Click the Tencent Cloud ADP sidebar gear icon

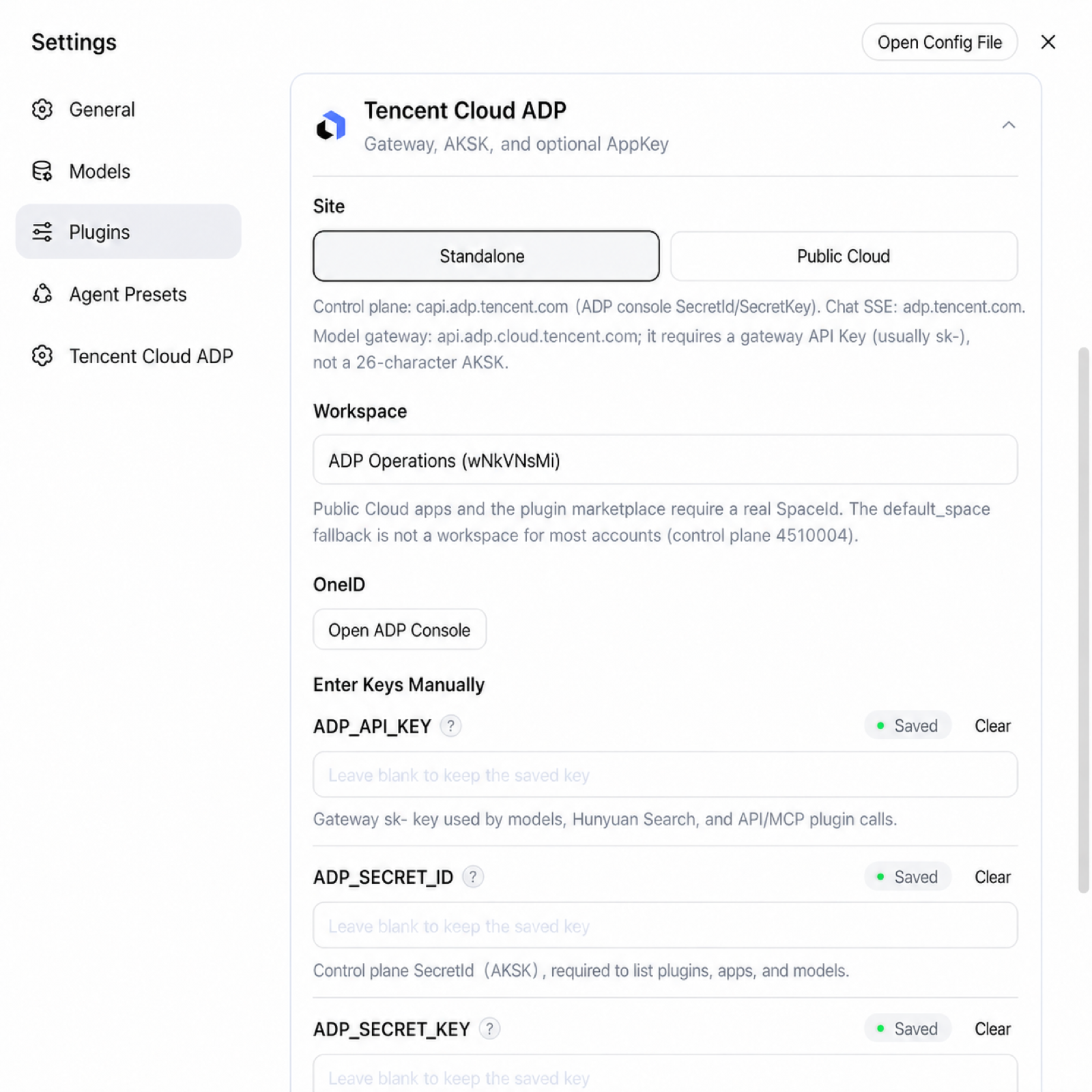[x=42, y=356]
